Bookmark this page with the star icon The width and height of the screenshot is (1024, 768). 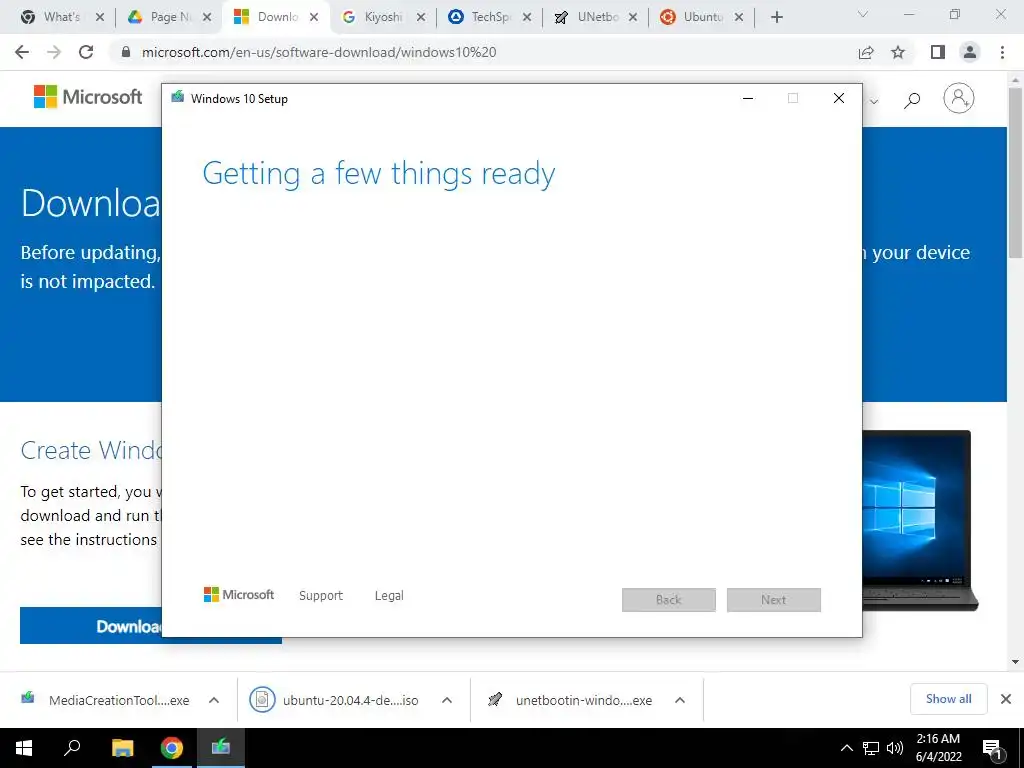898,52
